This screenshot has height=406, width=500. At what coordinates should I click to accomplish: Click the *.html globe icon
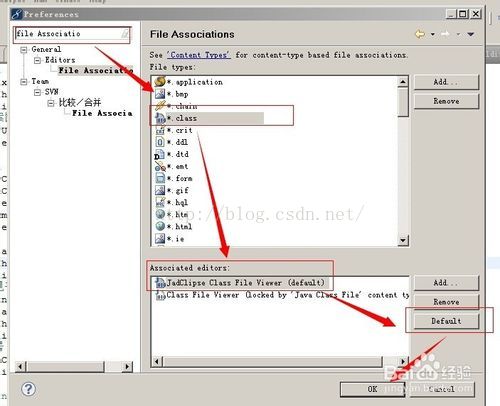pos(160,226)
